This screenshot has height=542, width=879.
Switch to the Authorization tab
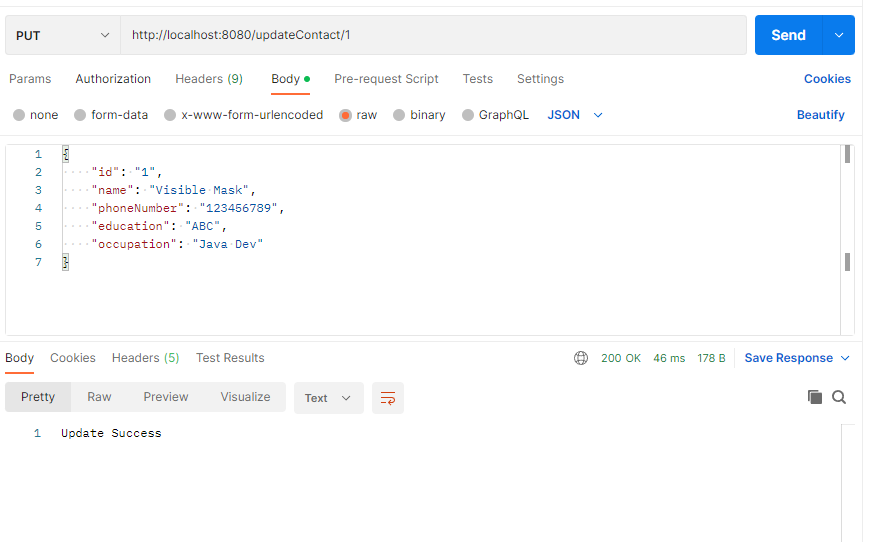coord(113,79)
